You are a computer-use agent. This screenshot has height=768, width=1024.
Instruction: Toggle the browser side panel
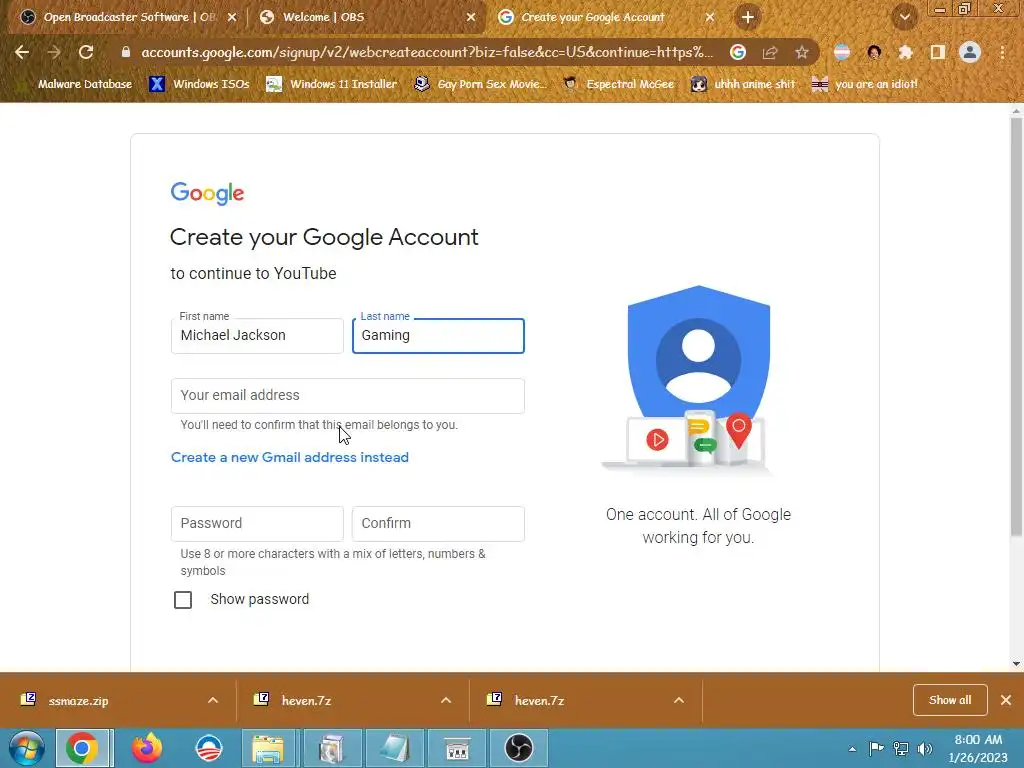938,52
